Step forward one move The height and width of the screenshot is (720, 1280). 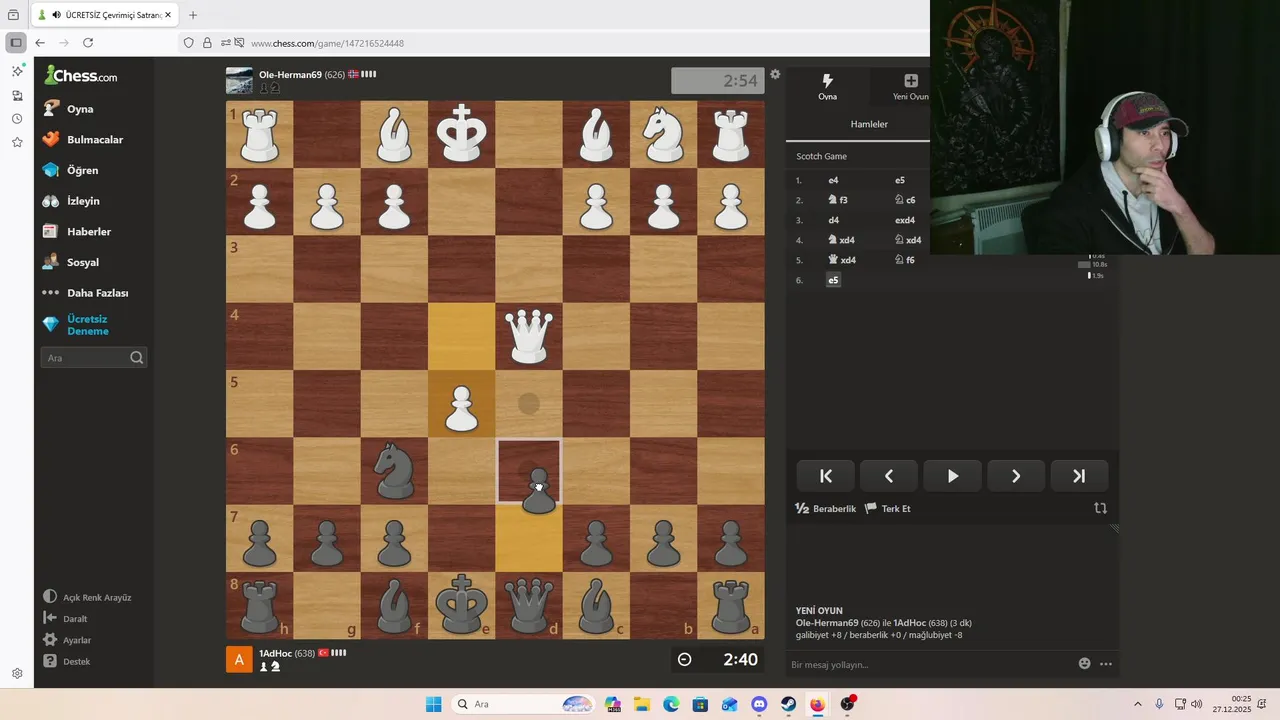[1015, 476]
